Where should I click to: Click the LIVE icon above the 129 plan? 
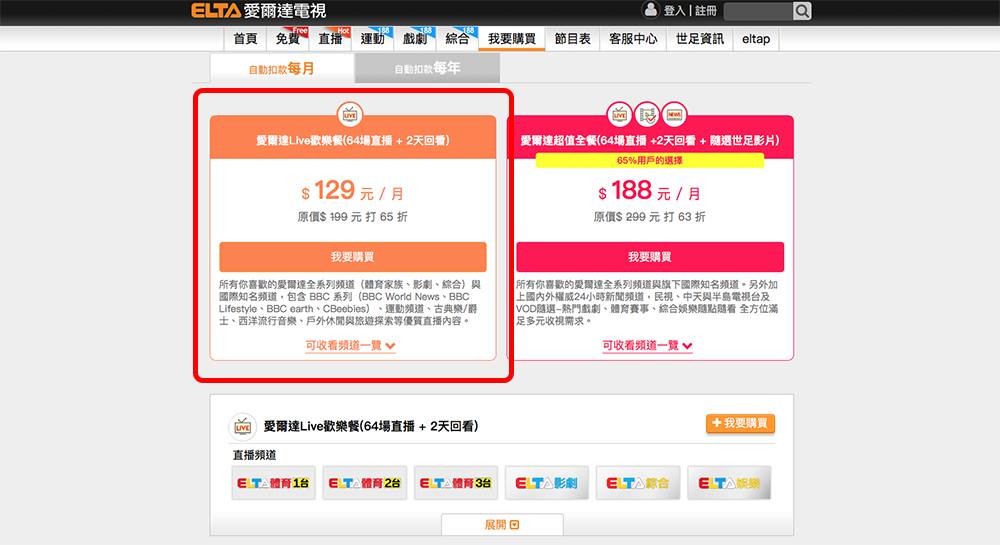click(349, 115)
